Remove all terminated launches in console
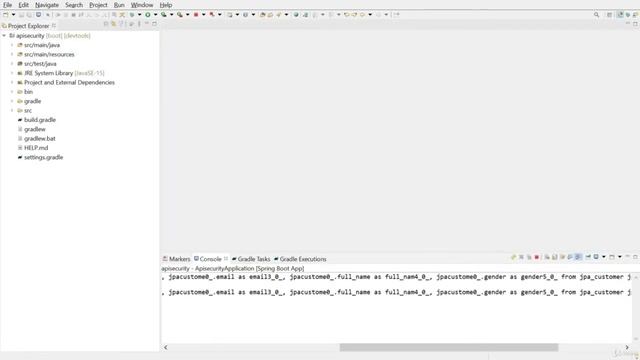Viewport: 640px width, 360px height. (x=529, y=257)
